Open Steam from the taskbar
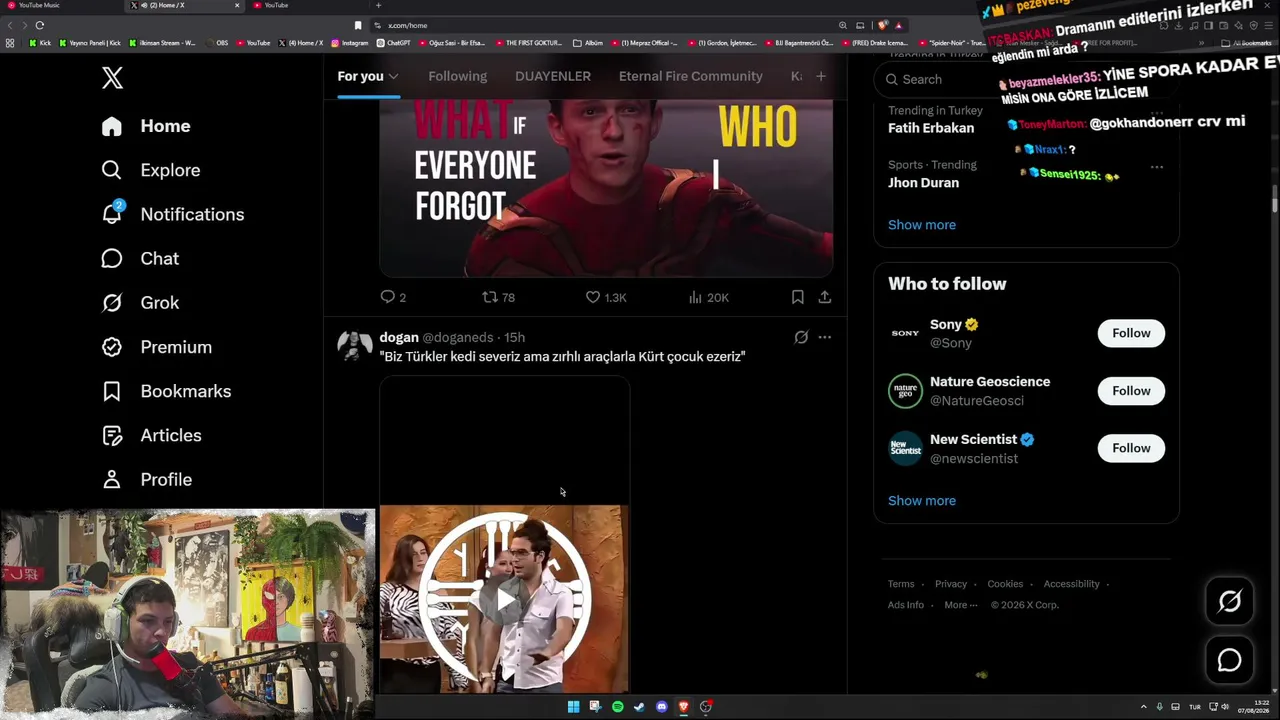 point(639,707)
